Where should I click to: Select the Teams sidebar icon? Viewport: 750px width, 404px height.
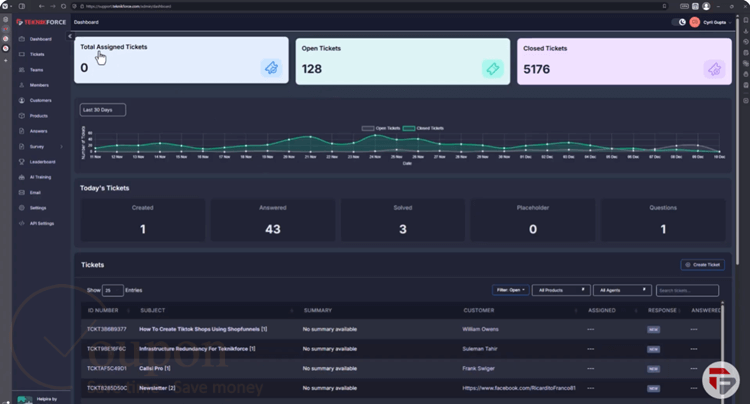click(22, 70)
